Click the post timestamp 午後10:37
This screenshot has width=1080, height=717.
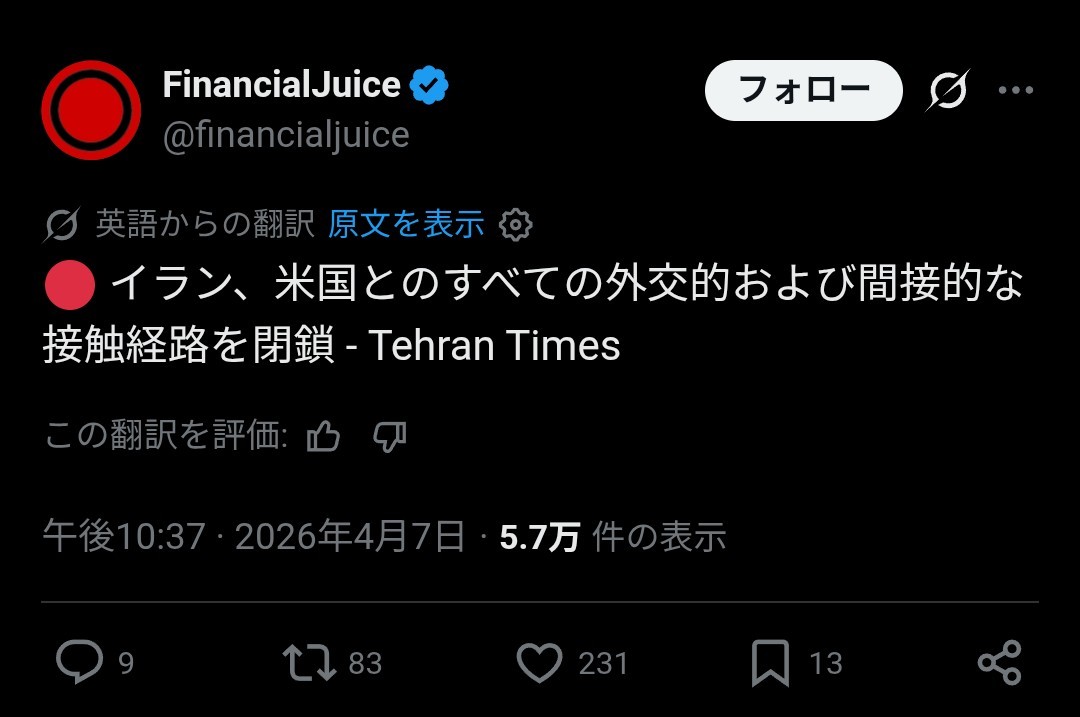click(124, 538)
